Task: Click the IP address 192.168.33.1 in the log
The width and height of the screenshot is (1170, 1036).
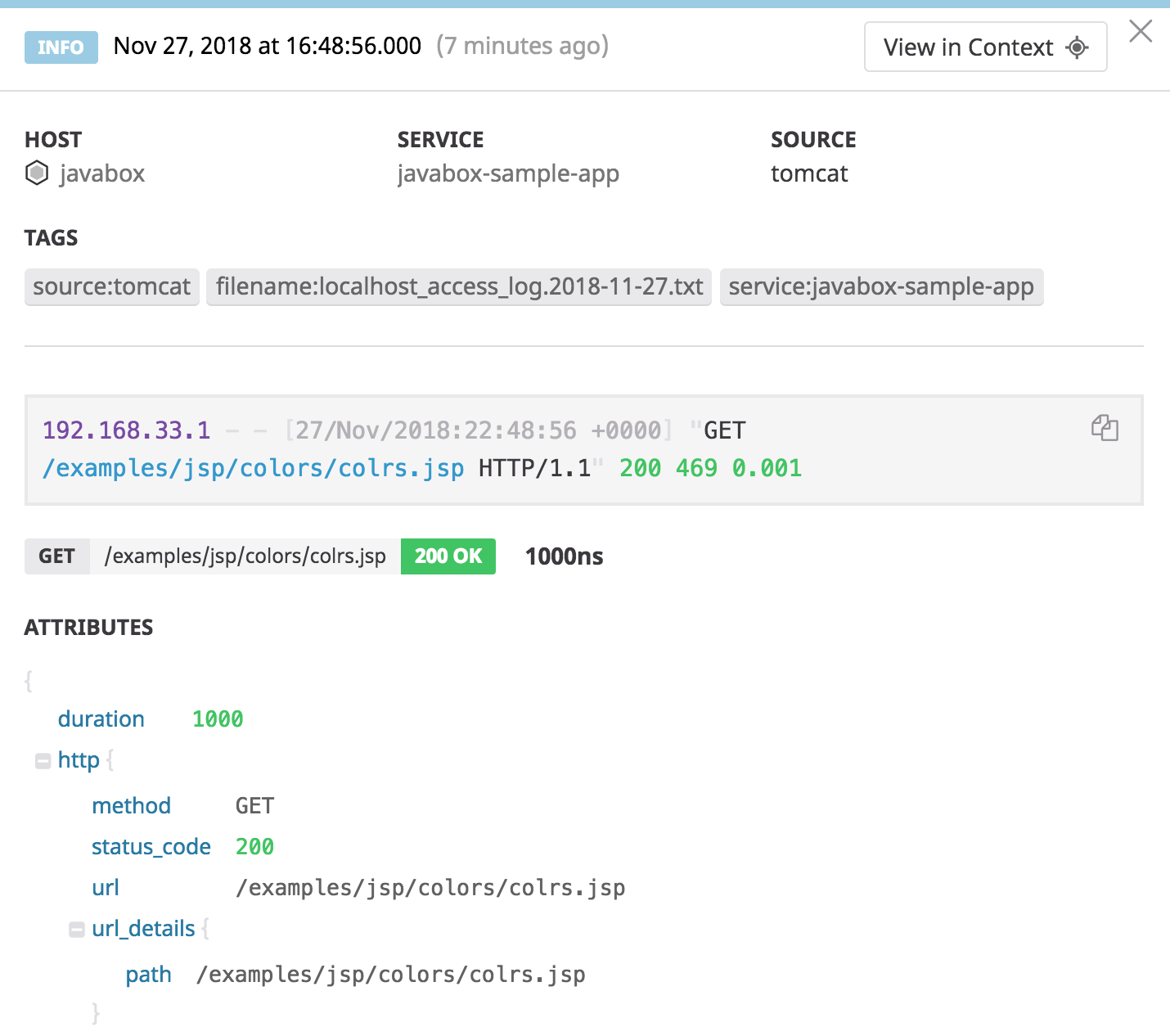Action: pos(127,430)
